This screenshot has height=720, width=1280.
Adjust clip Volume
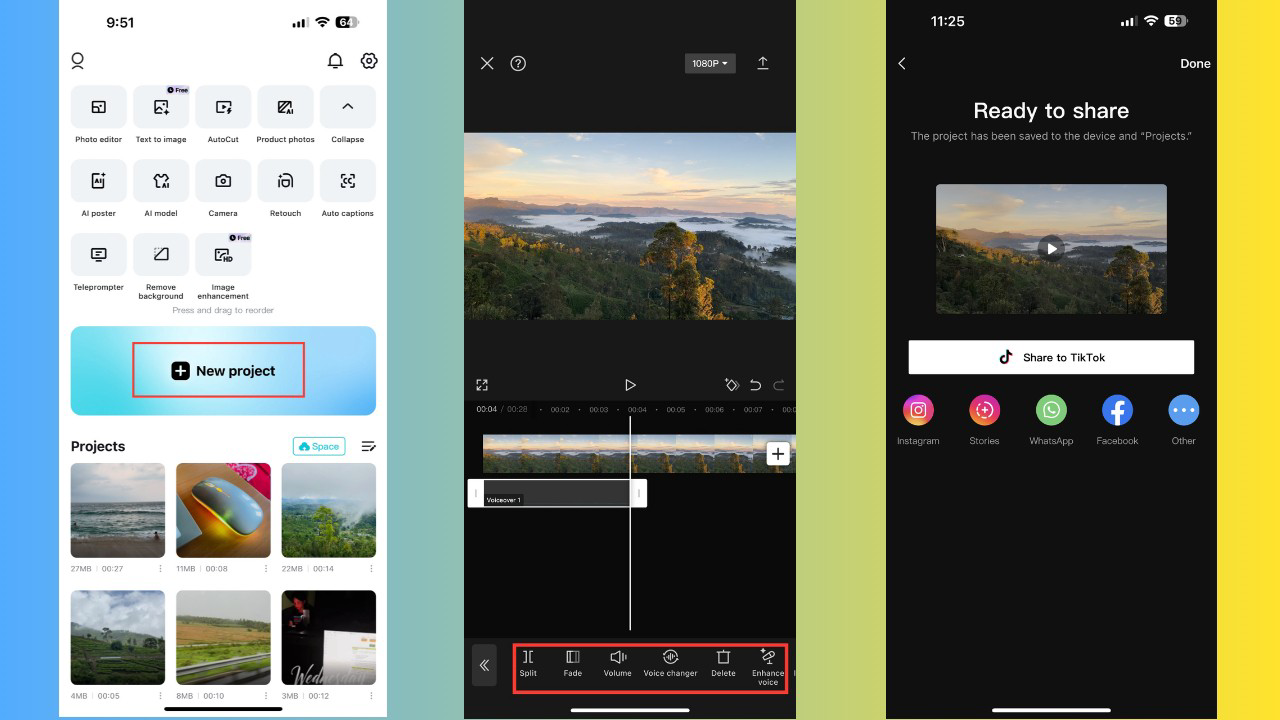point(618,662)
